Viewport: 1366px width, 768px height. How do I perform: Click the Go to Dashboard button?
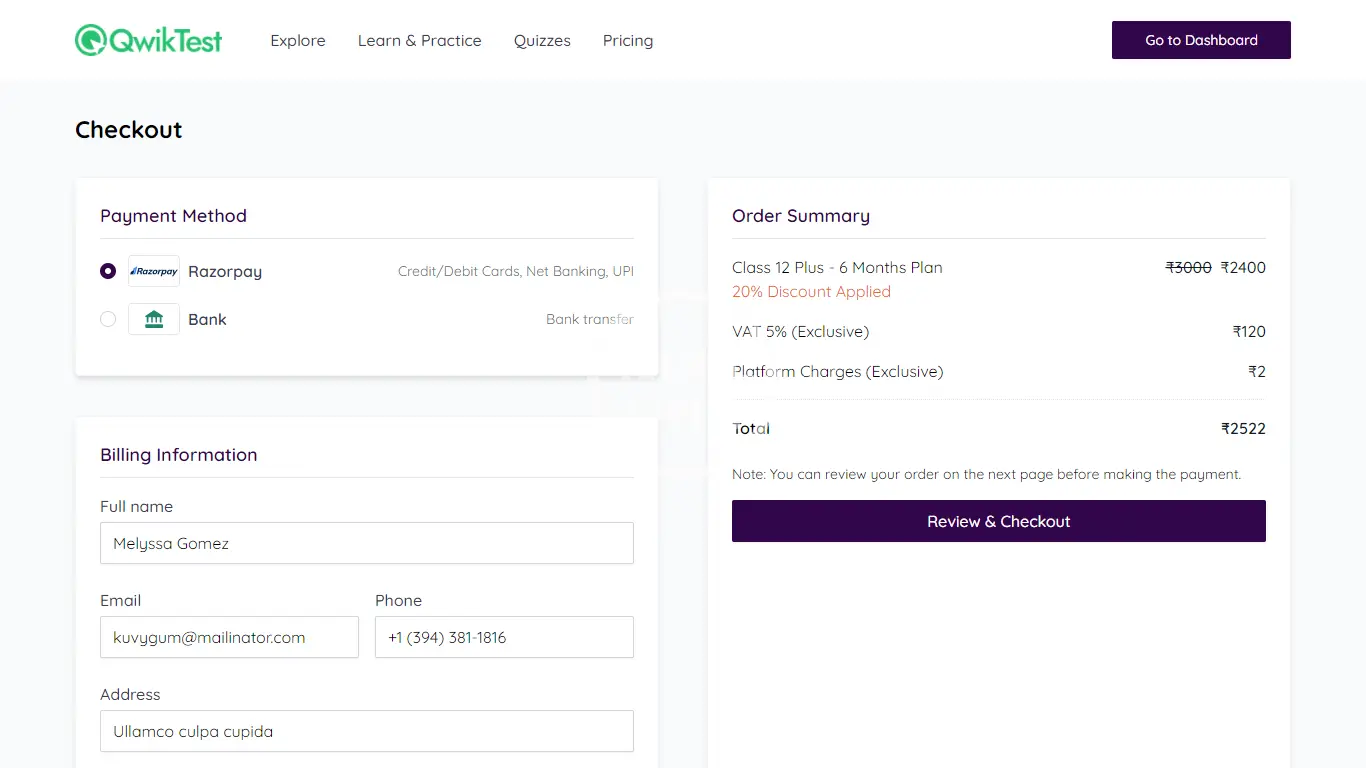[x=1201, y=40]
